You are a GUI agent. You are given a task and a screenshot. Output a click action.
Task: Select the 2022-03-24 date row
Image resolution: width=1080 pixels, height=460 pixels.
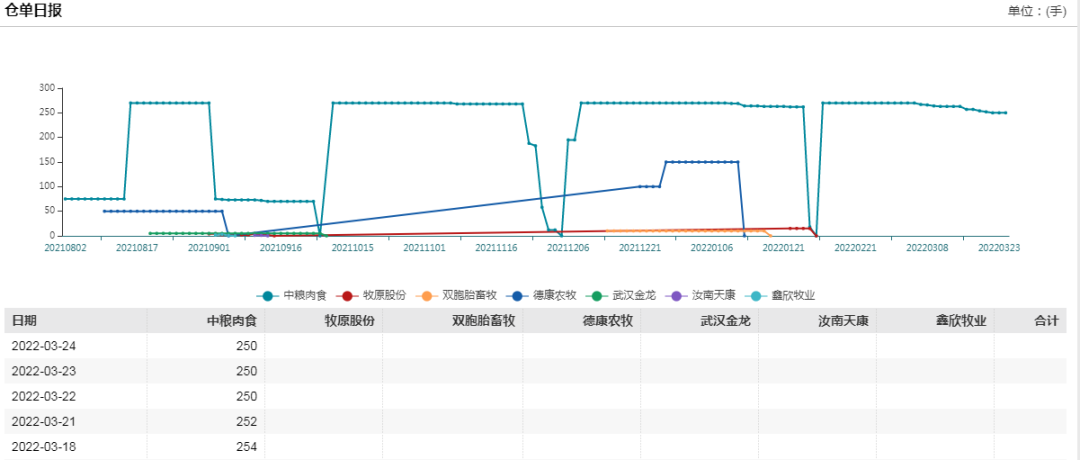(x=43, y=346)
